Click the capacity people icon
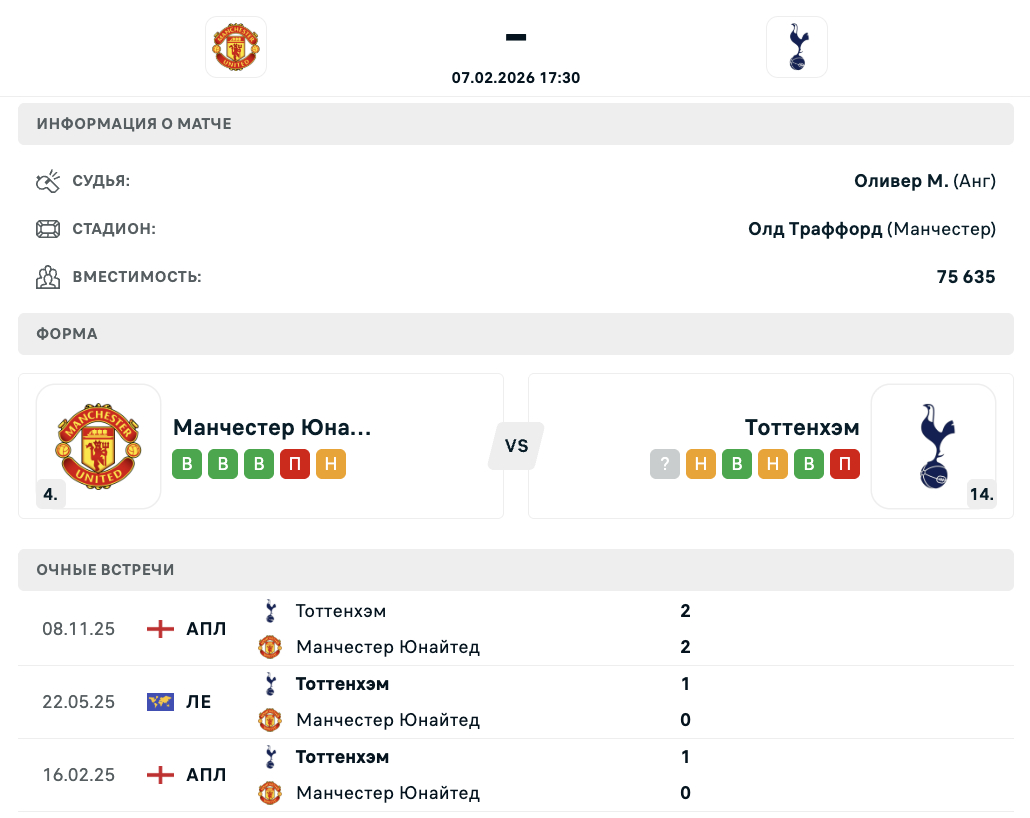1030x818 pixels. 48,277
